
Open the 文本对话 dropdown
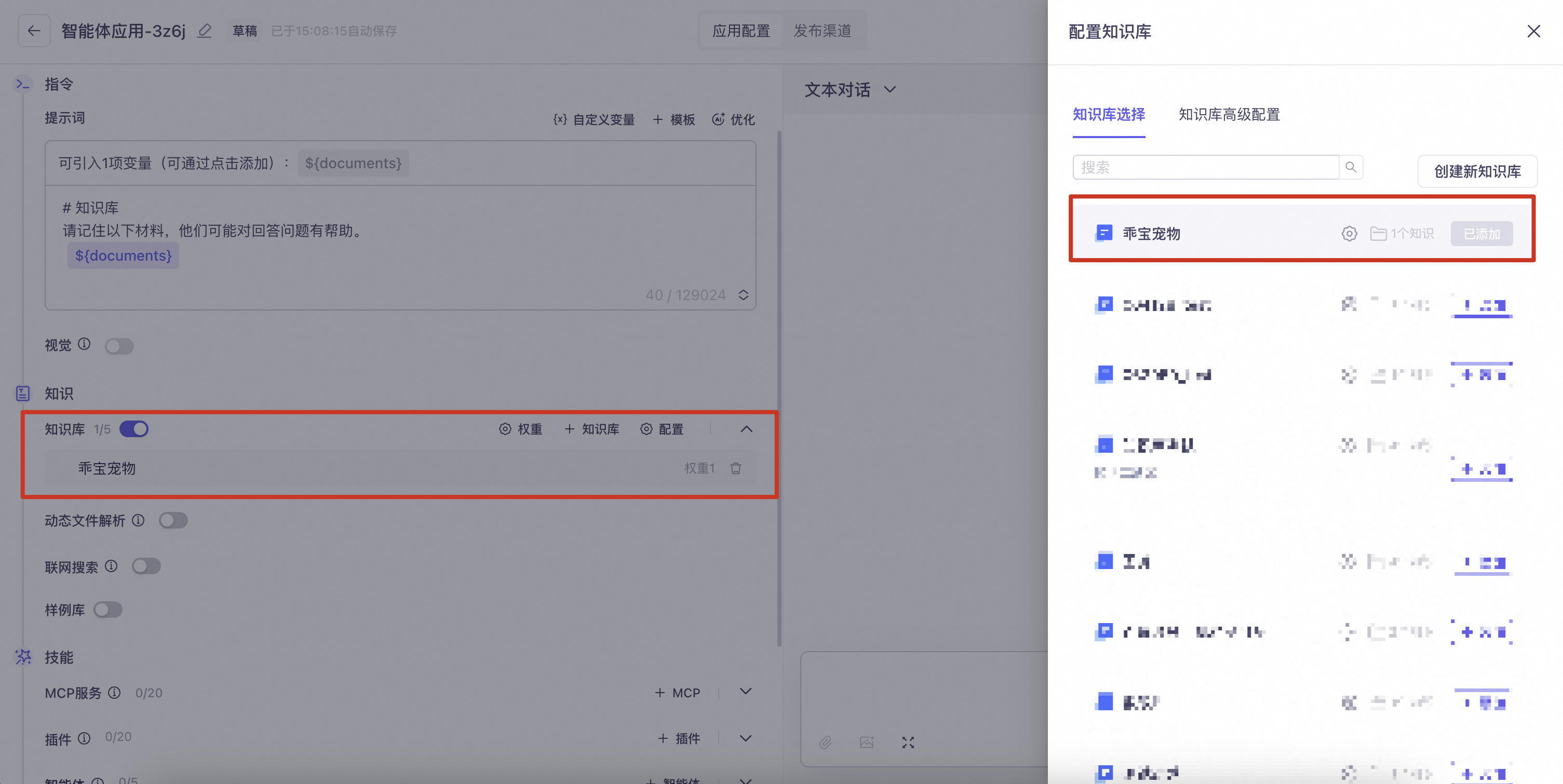click(x=850, y=90)
